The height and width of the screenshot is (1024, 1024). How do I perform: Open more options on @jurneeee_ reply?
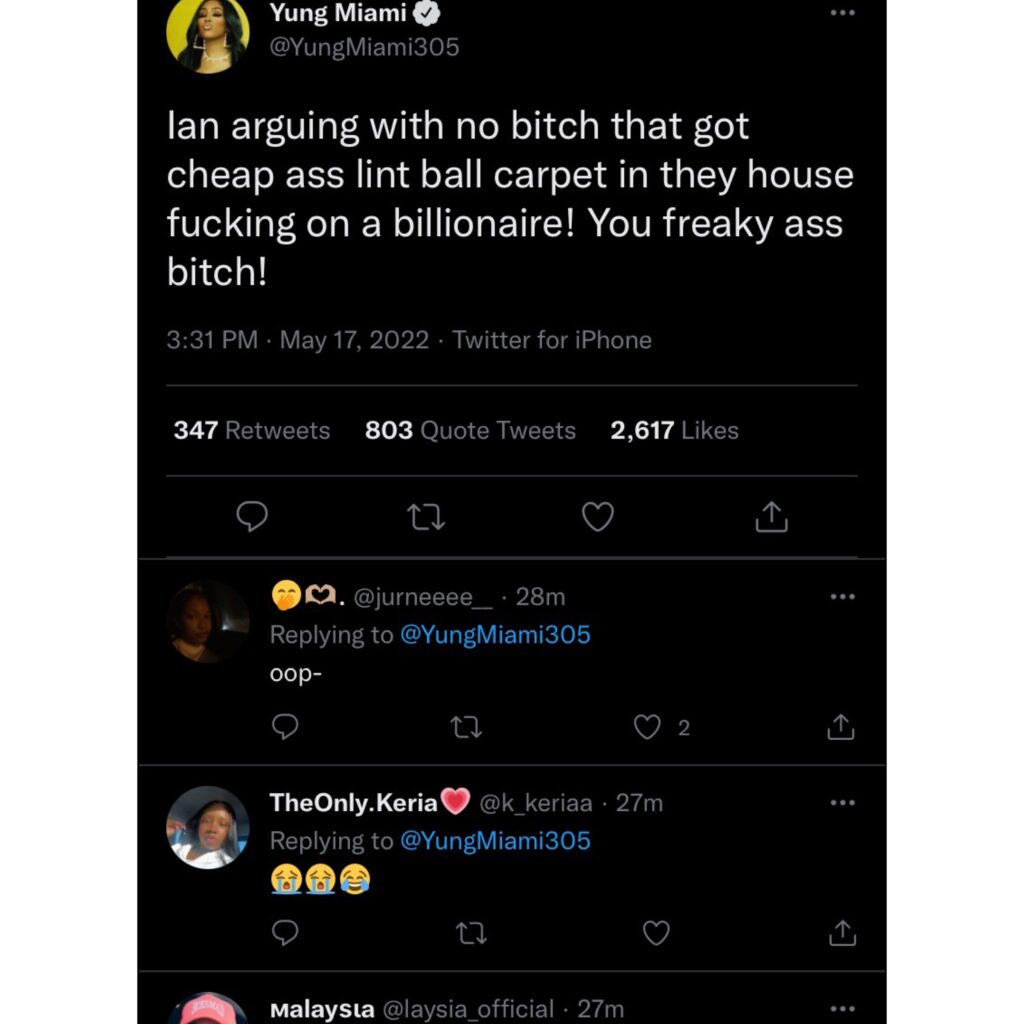pyautogui.click(x=842, y=596)
